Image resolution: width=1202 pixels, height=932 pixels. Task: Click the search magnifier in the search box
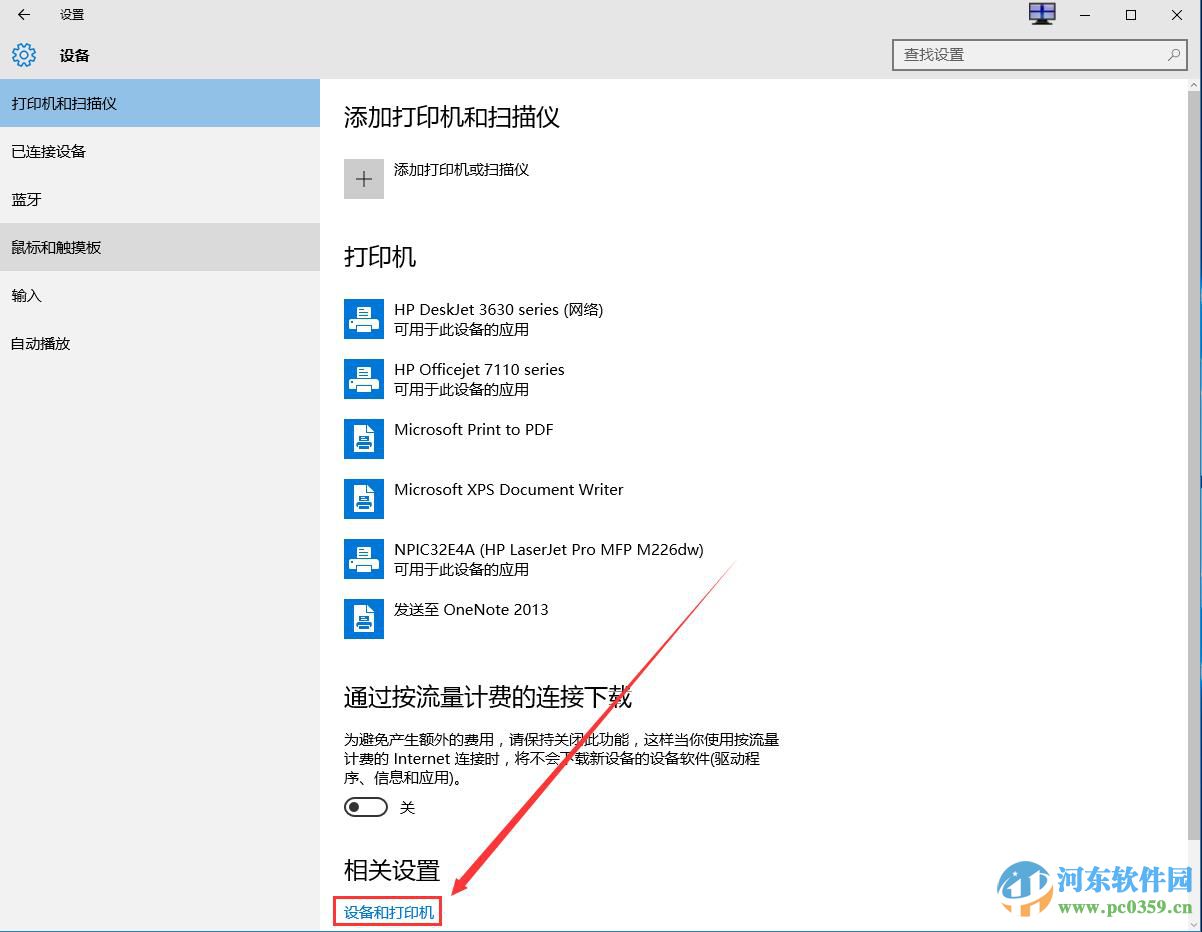(x=1172, y=55)
